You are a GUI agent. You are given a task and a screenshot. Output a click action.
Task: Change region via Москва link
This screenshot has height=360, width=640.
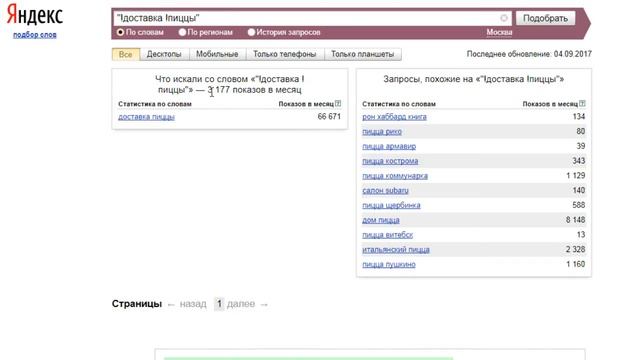pyautogui.click(x=499, y=32)
